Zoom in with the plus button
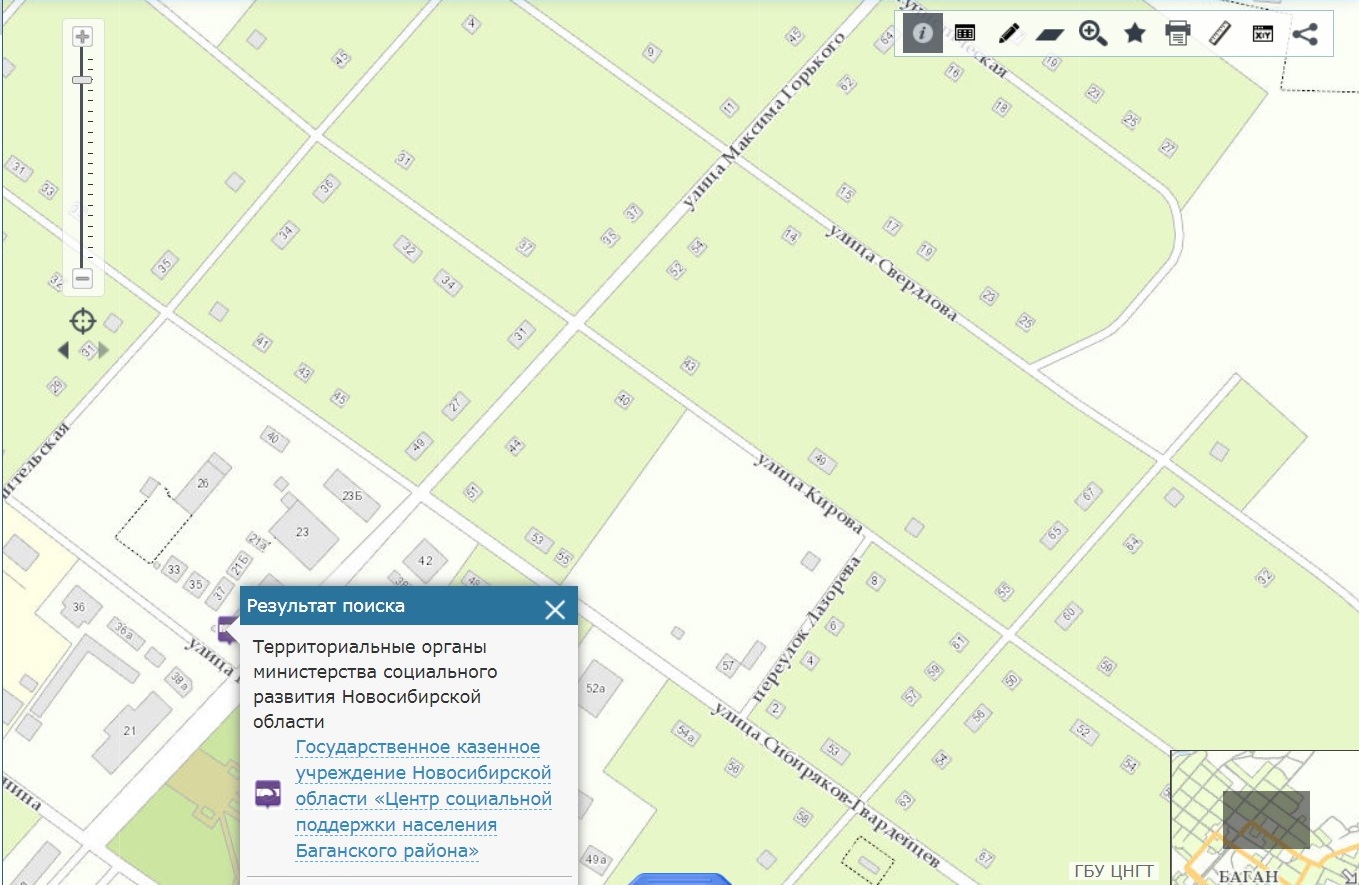Viewport: 1359px width, 885px height. coord(83,37)
